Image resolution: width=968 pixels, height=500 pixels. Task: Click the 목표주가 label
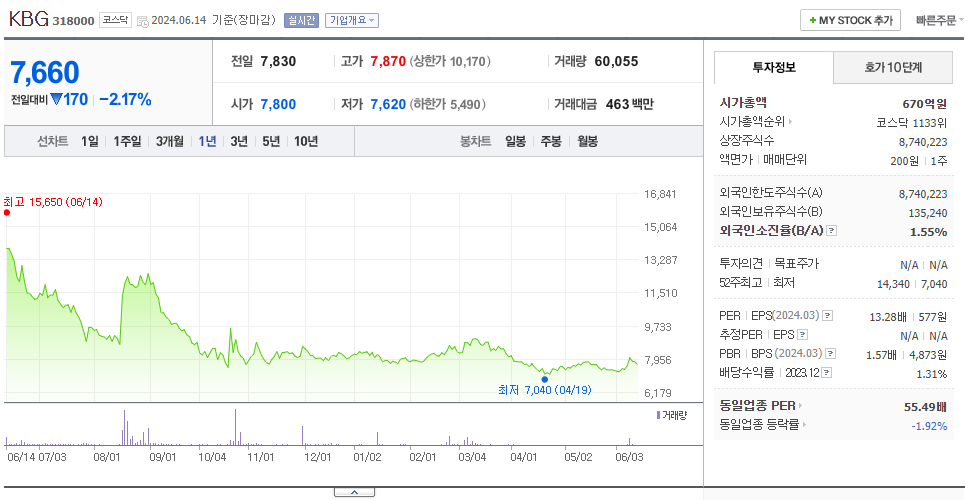(797, 264)
